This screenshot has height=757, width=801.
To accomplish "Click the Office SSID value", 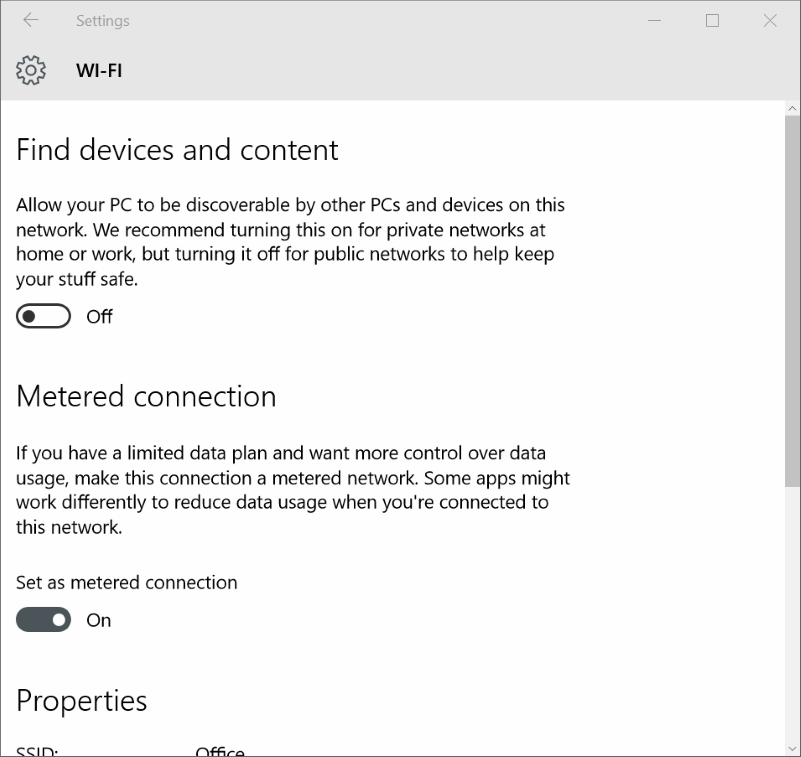I will [220, 751].
